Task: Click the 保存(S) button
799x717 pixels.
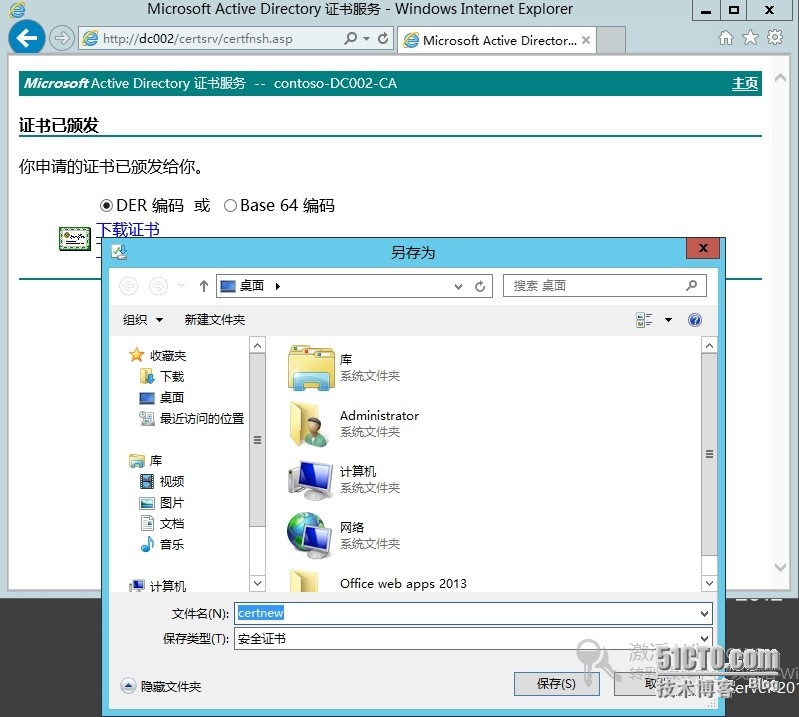Action: [x=556, y=684]
